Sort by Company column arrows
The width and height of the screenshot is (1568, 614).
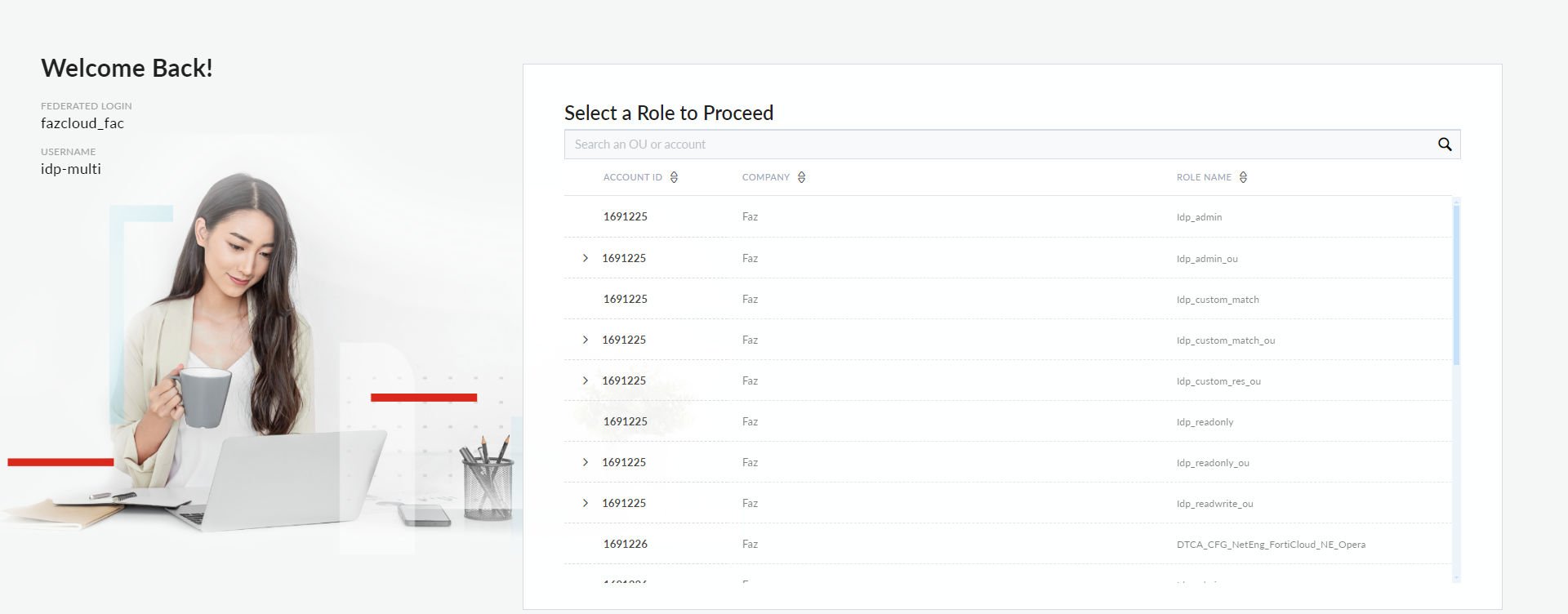click(801, 177)
